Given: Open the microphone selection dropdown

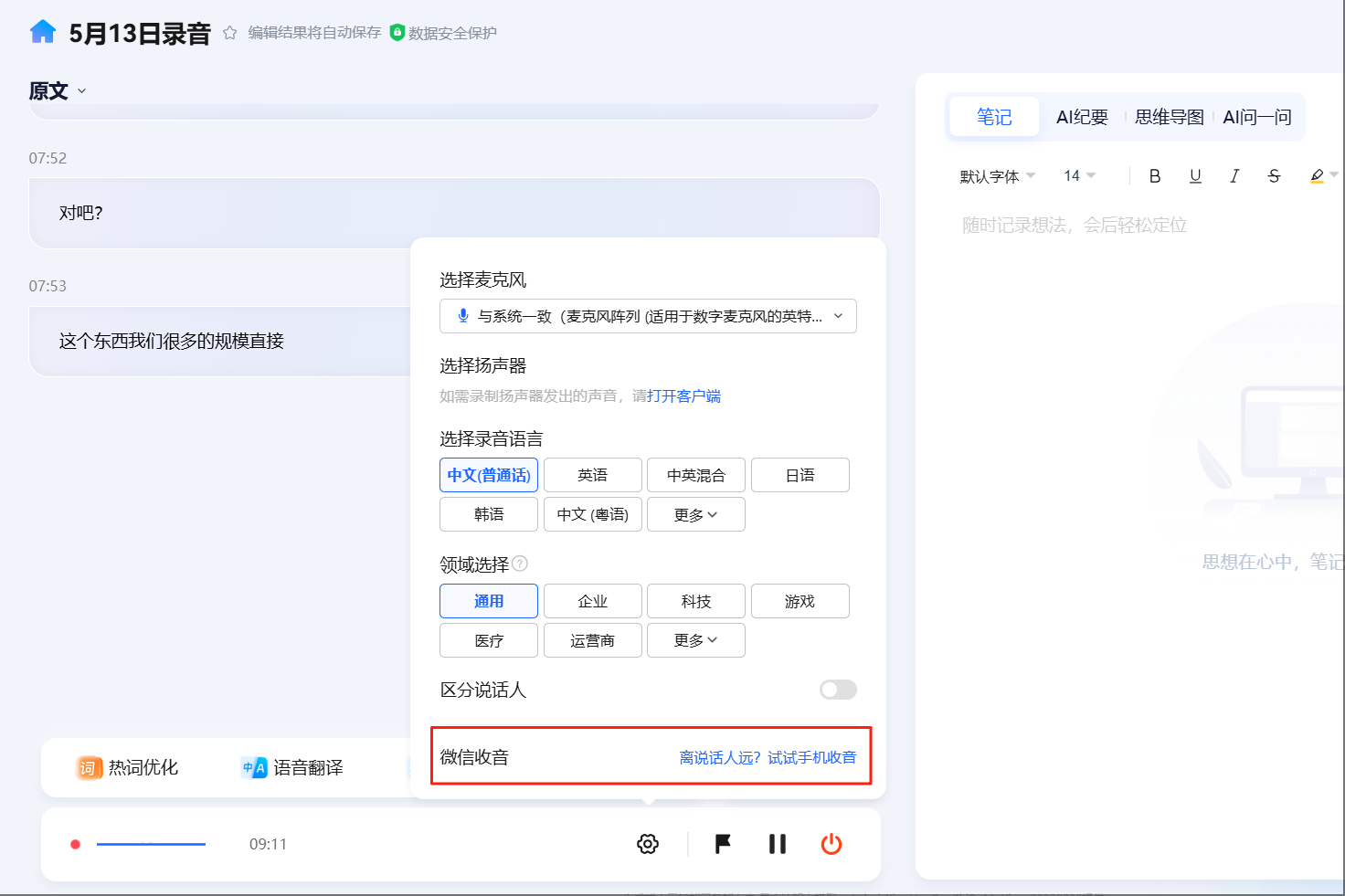Looking at the screenshot, I should click(648, 316).
